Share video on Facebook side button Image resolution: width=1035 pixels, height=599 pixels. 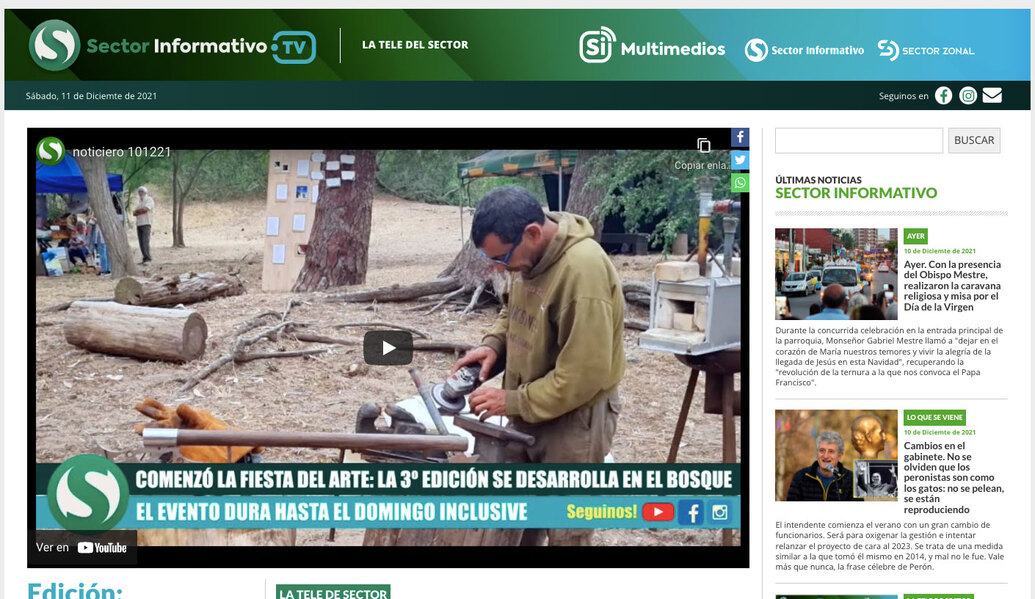[x=740, y=138]
